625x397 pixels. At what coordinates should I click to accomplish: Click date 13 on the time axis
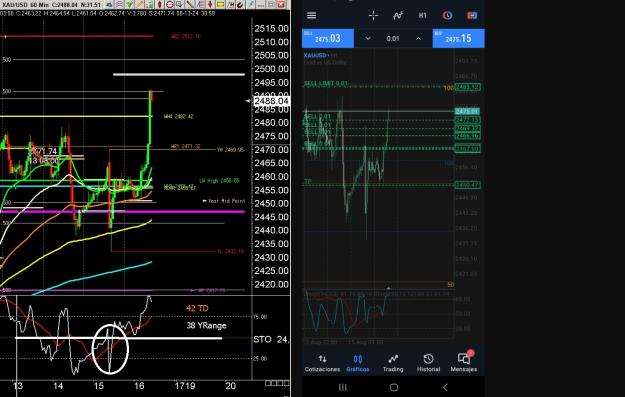18,386
